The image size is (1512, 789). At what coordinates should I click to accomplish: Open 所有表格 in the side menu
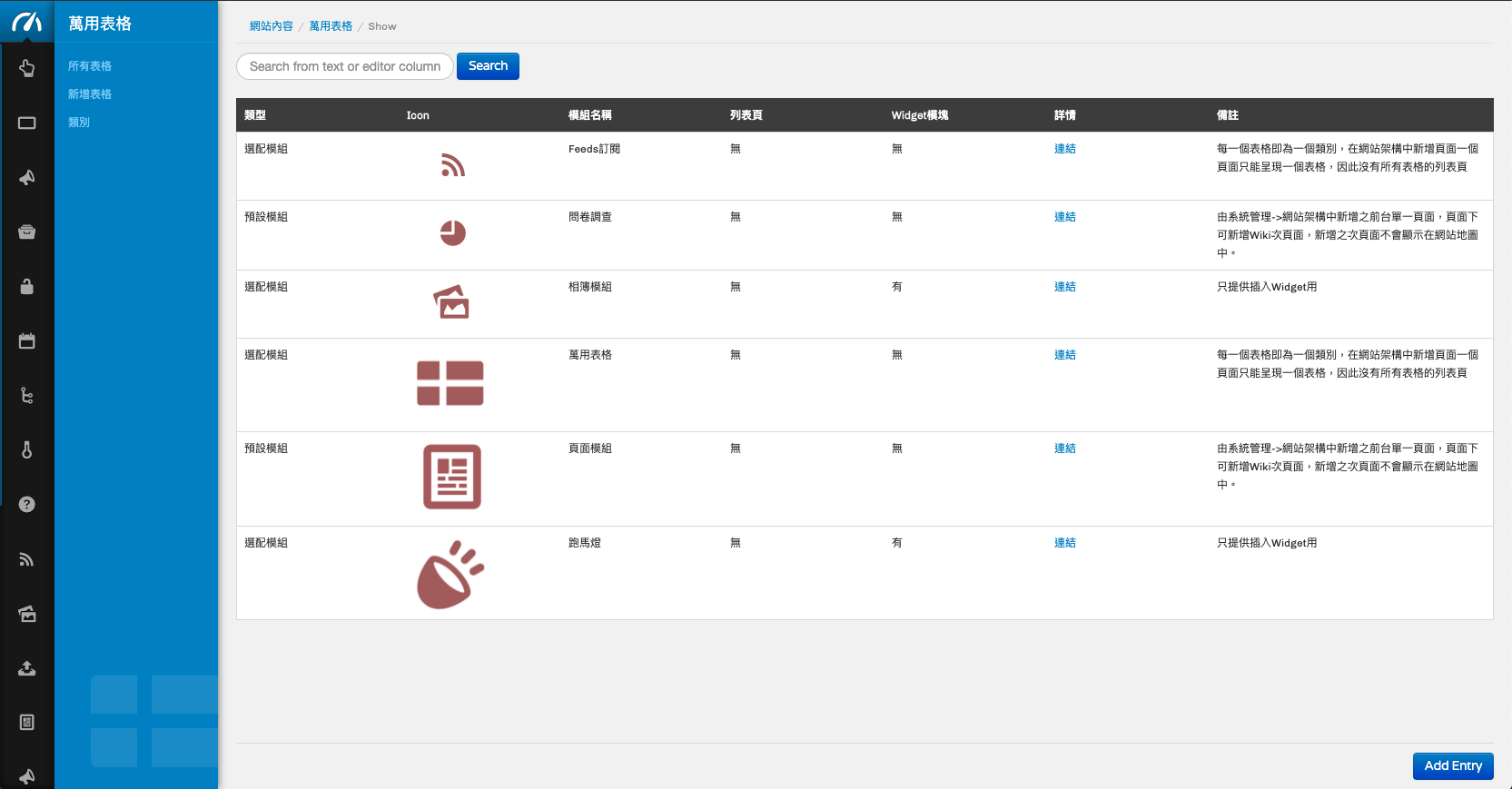[90, 66]
